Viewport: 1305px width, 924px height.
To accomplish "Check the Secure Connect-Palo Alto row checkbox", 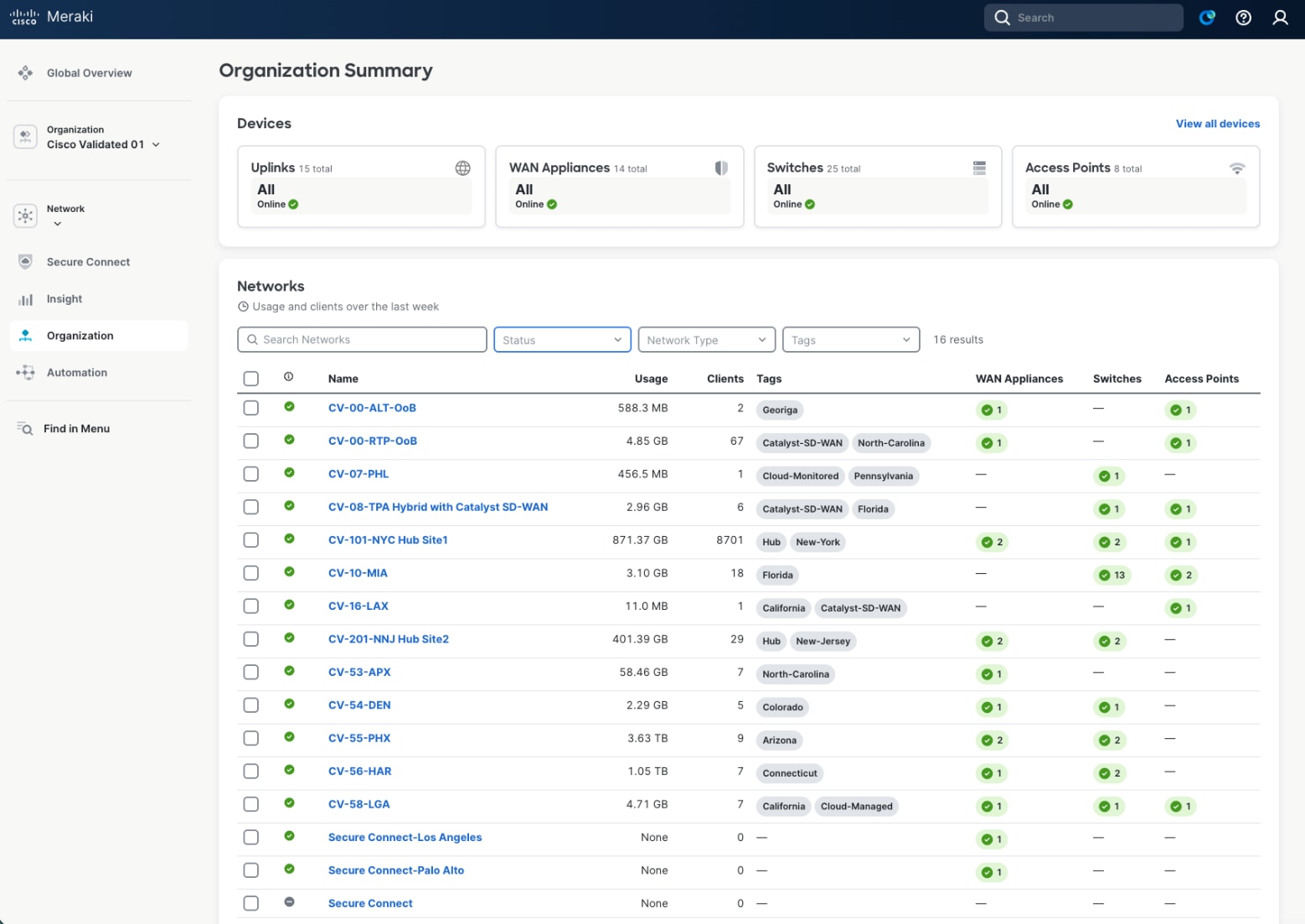I will (x=251, y=870).
